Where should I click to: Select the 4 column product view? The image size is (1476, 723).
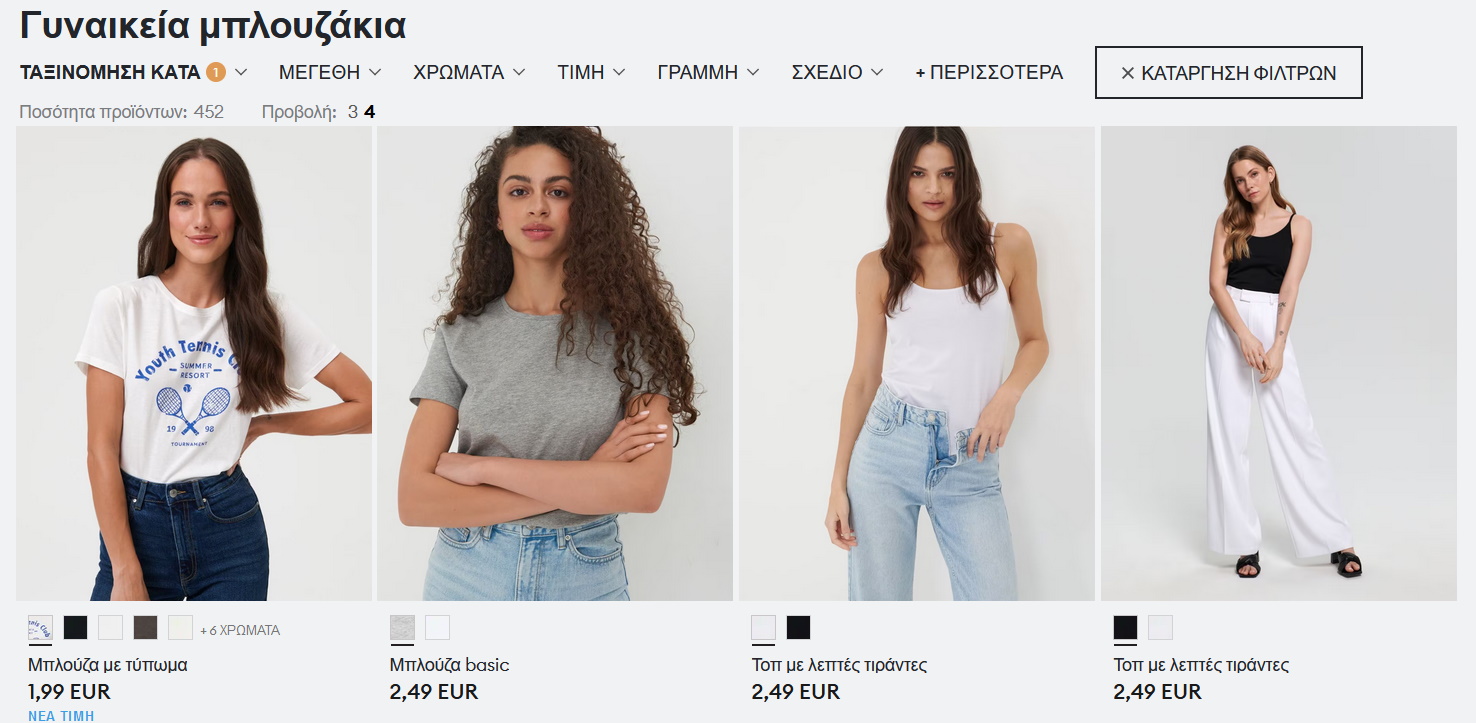coord(370,112)
